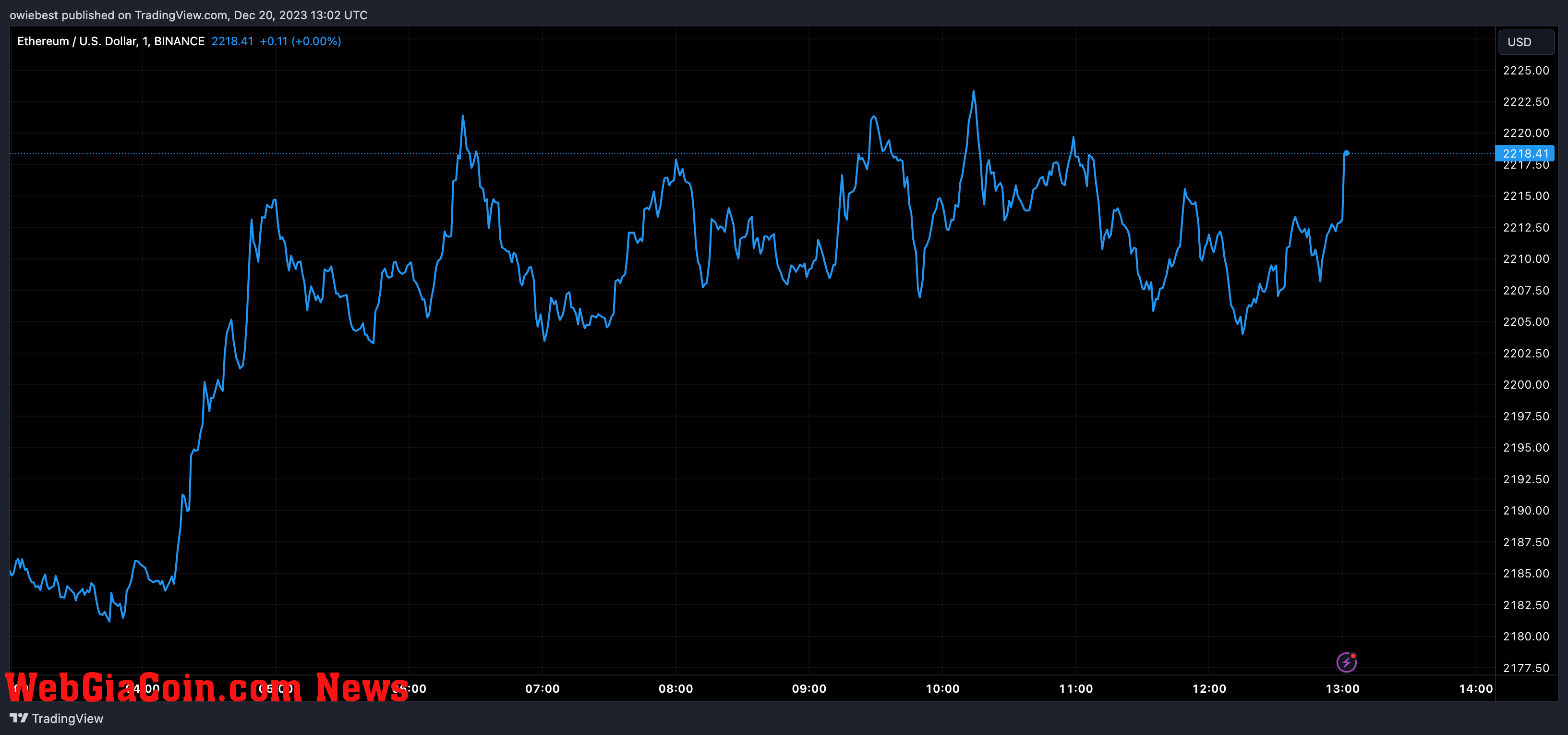Click the 2207.50 price axis label
1568x735 pixels.
(1526, 291)
